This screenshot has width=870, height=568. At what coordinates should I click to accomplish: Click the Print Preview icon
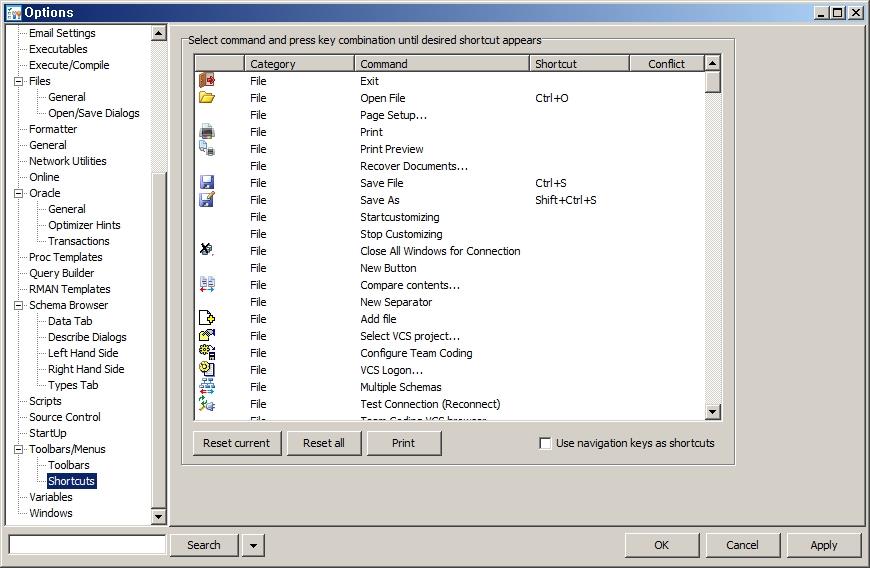[x=207, y=149]
